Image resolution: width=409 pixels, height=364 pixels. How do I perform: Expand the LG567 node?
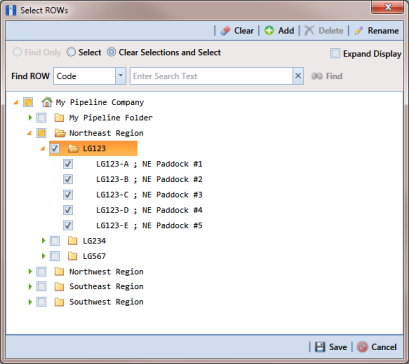pyautogui.click(x=43, y=256)
